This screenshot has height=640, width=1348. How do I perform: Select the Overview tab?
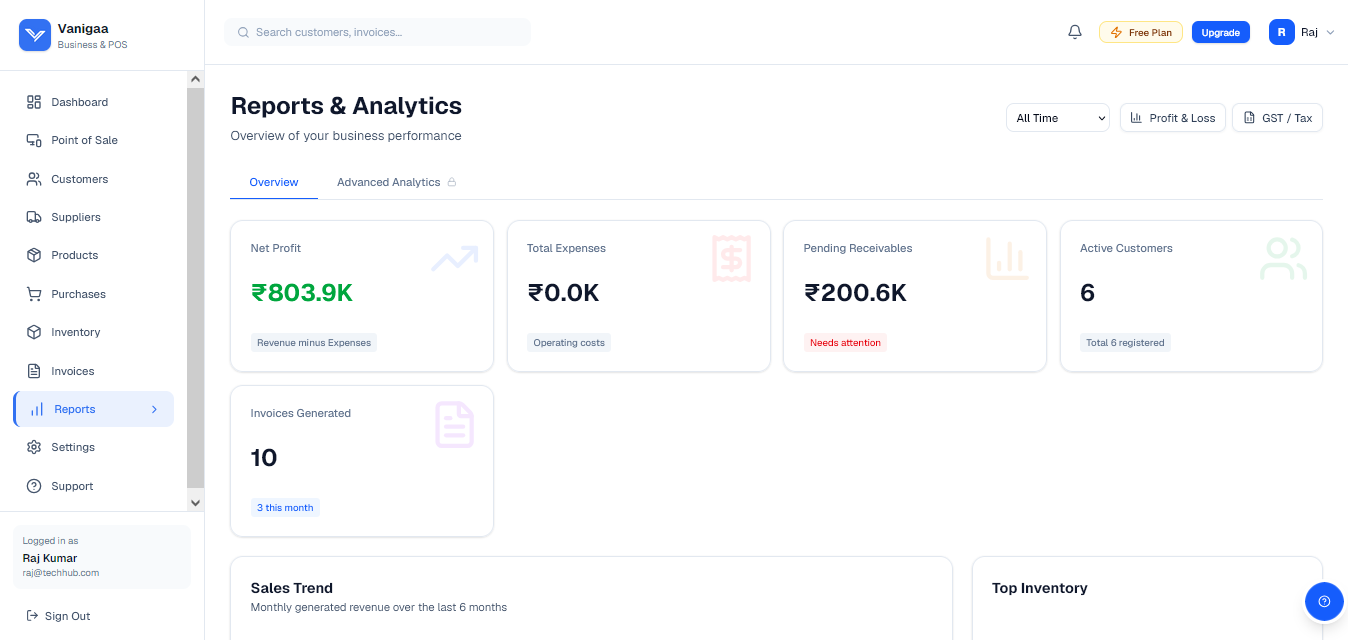coord(274,182)
